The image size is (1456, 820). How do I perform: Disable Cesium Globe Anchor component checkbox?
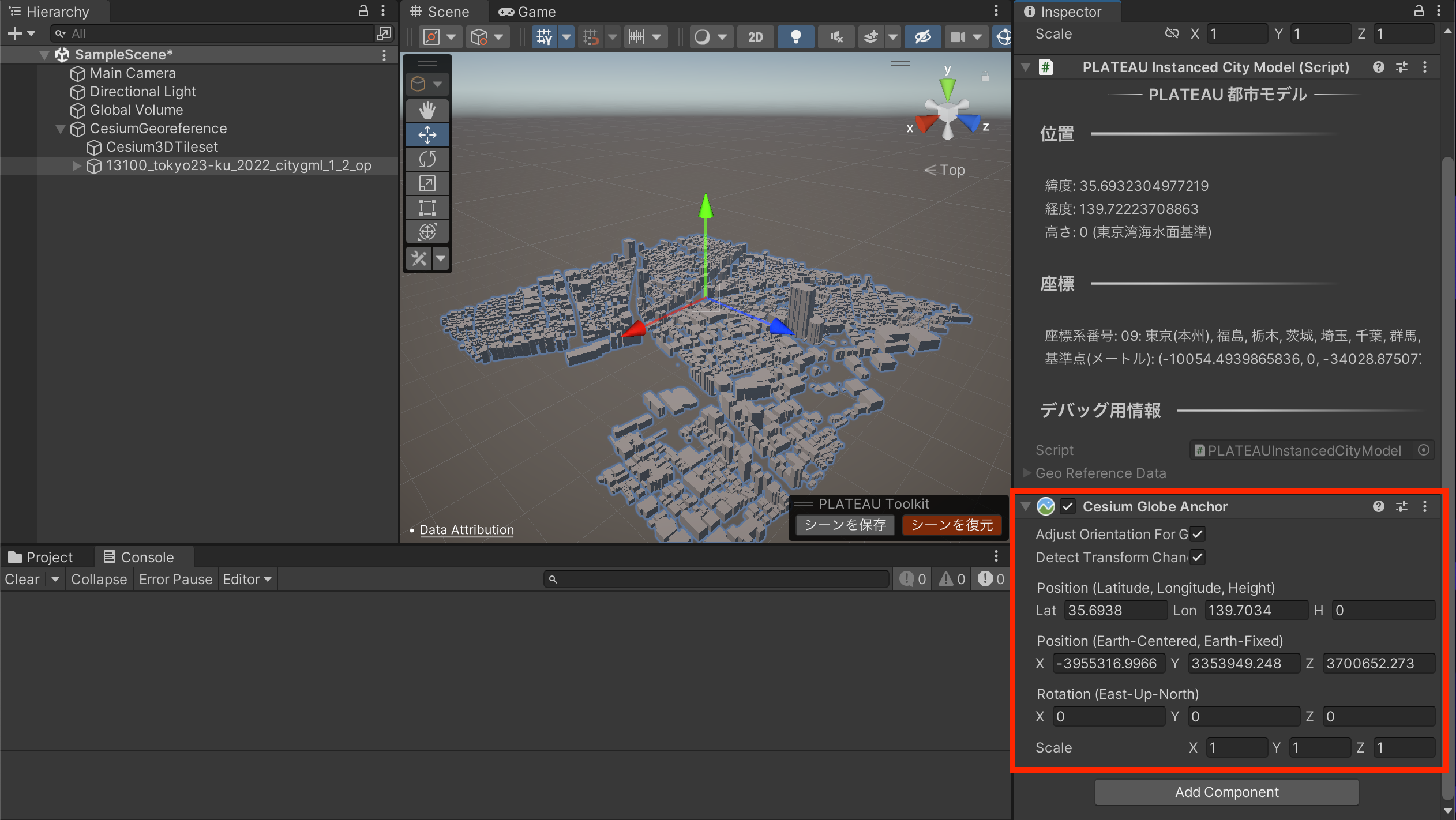pyautogui.click(x=1068, y=506)
